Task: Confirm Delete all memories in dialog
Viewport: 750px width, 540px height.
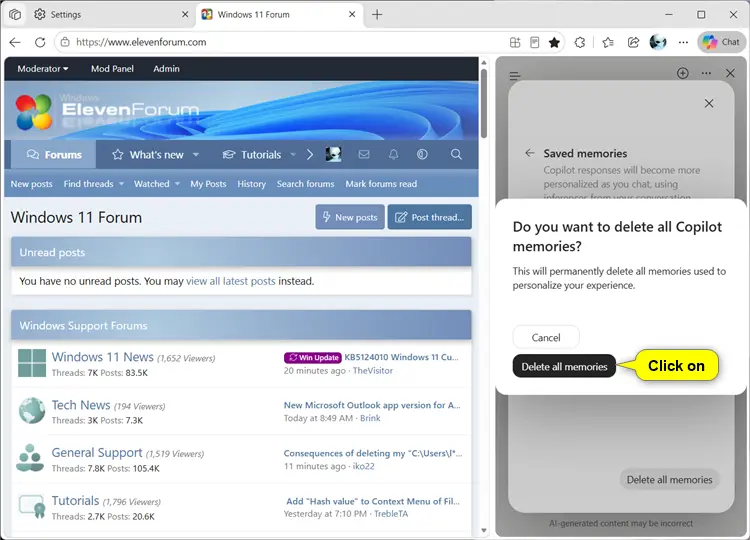Action: point(564,366)
